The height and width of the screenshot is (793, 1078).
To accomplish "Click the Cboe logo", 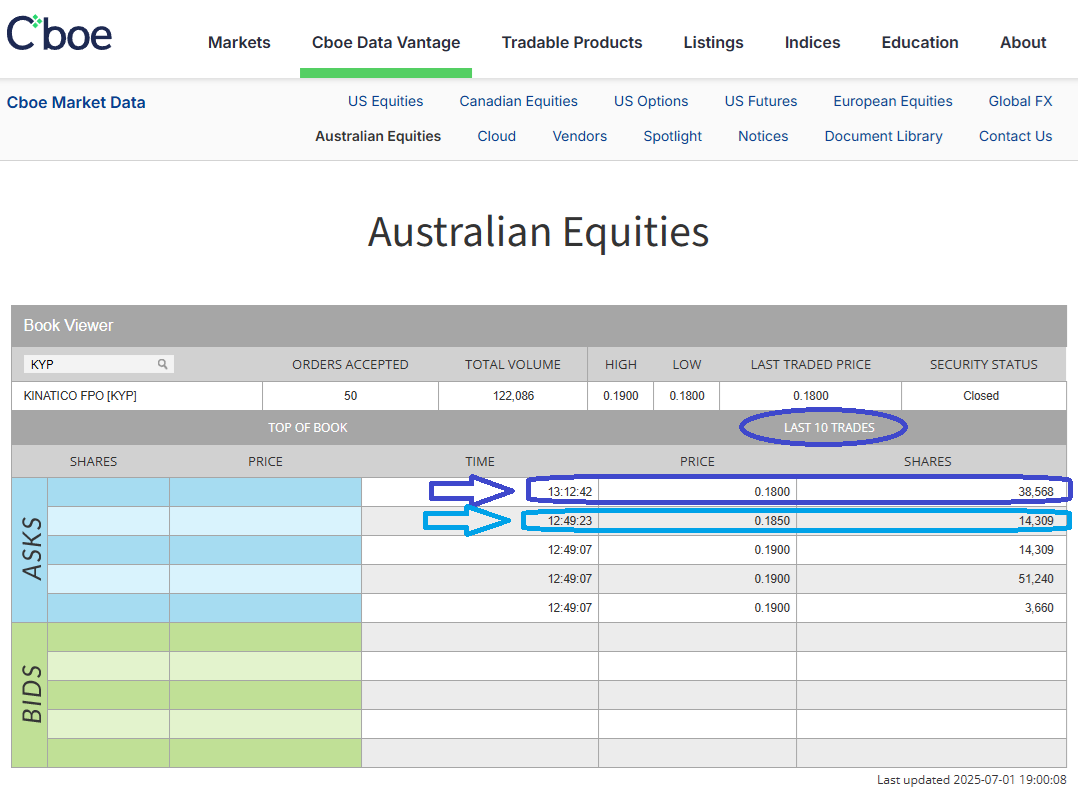I will 59,33.
